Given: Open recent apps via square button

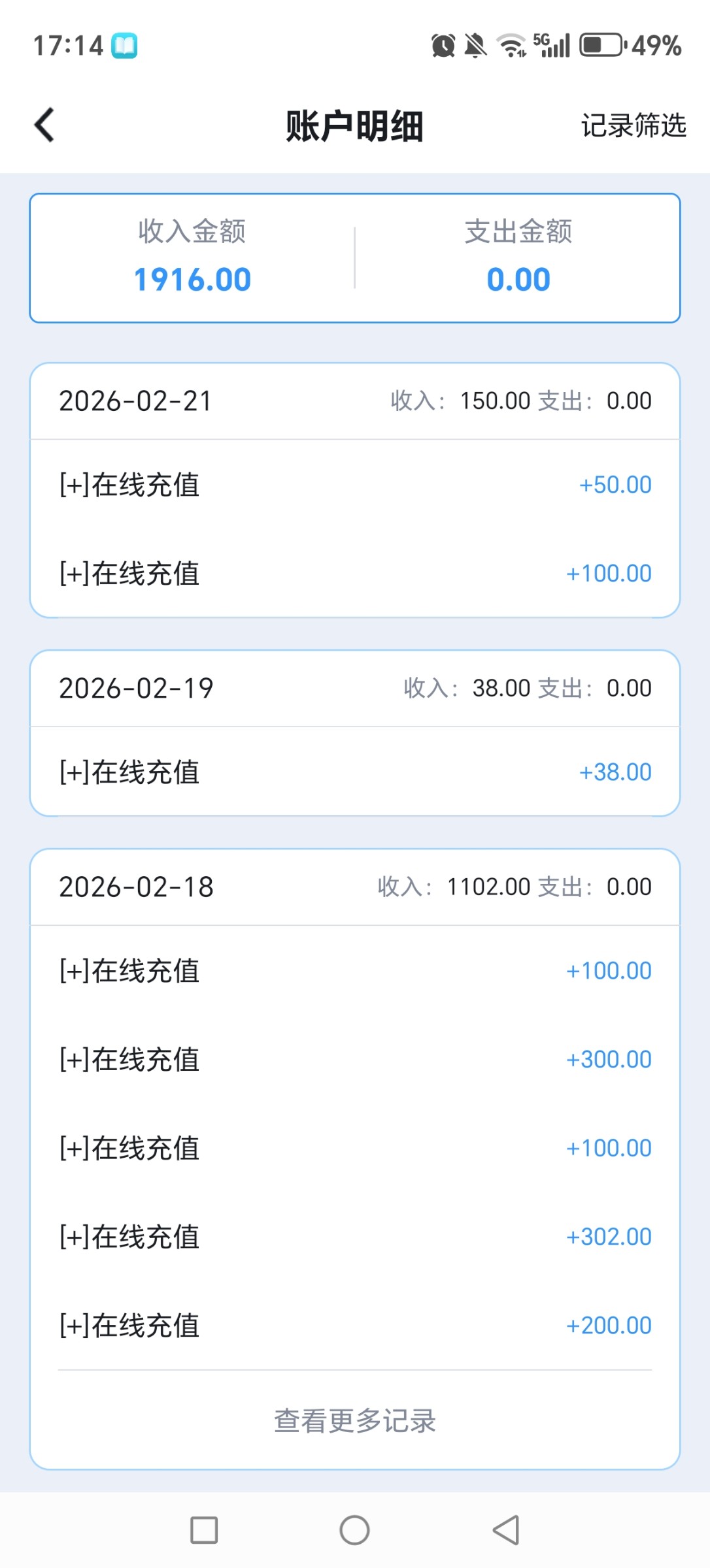Looking at the screenshot, I should click(204, 1530).
